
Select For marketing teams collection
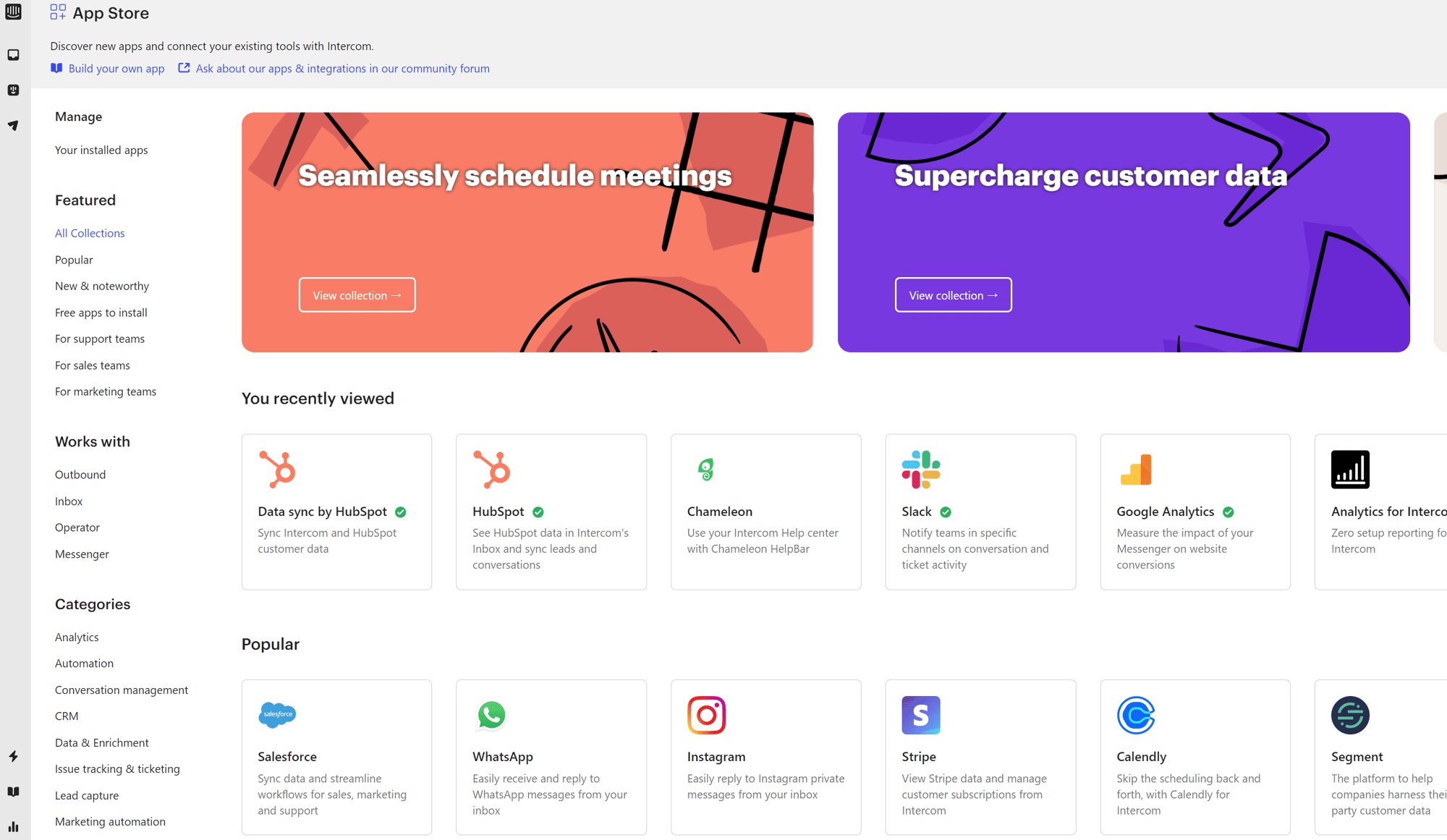click(x=106, y=391)
